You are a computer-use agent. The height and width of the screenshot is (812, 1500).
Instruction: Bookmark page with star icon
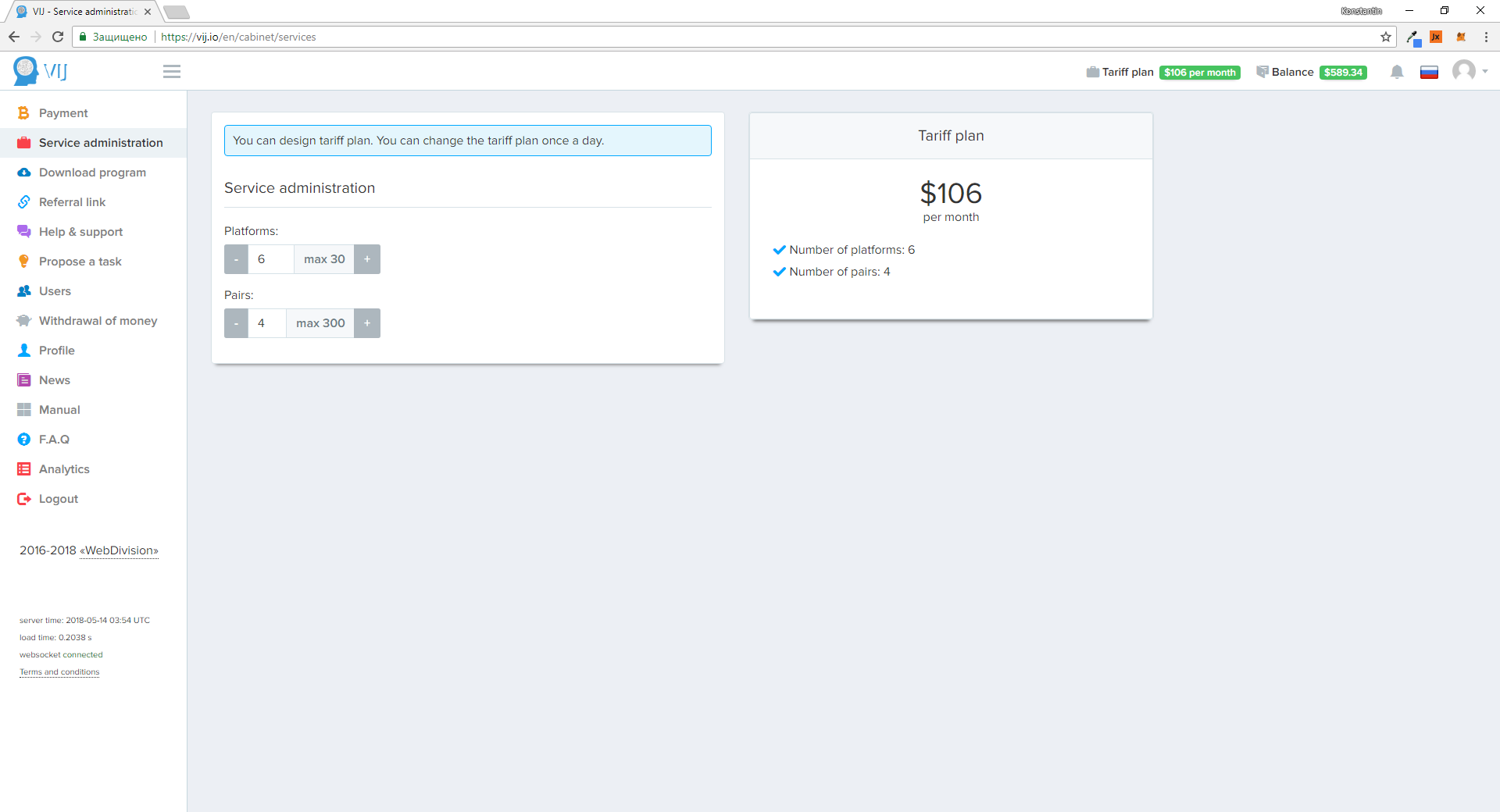[x=1385, y=37]
